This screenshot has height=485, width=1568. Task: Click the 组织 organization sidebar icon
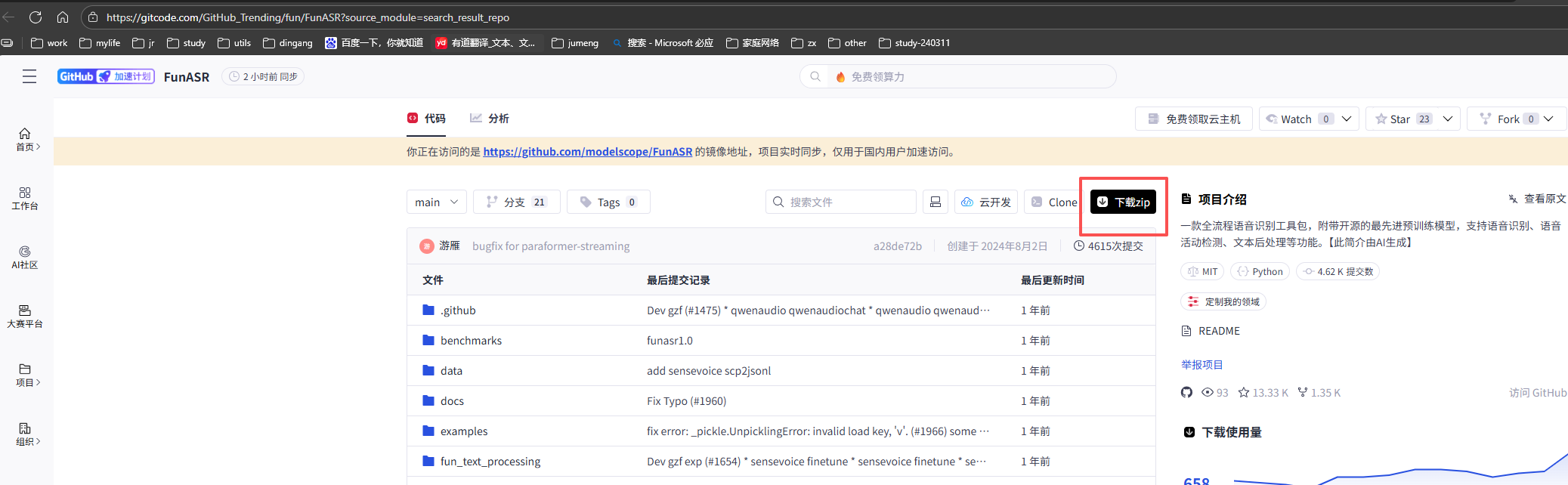(25, 434)
